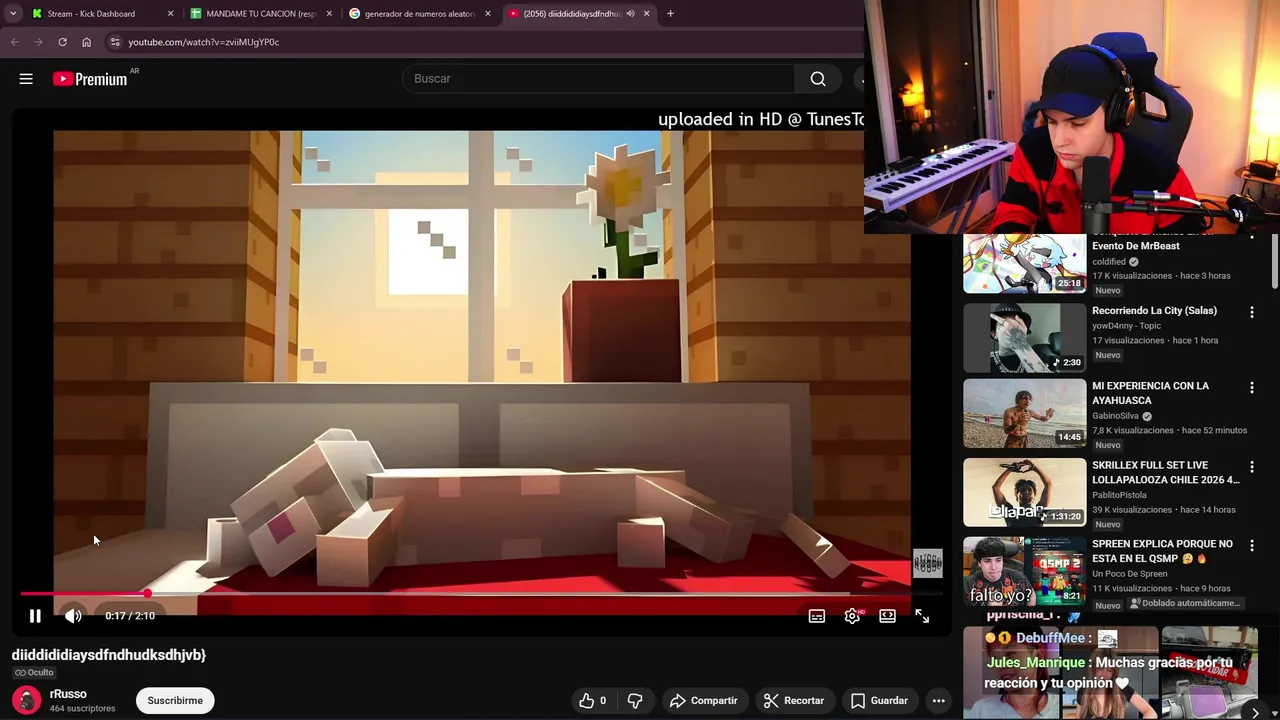
Task: Click the 0:17 / 2:10 time display
Action: click(130, 616)
